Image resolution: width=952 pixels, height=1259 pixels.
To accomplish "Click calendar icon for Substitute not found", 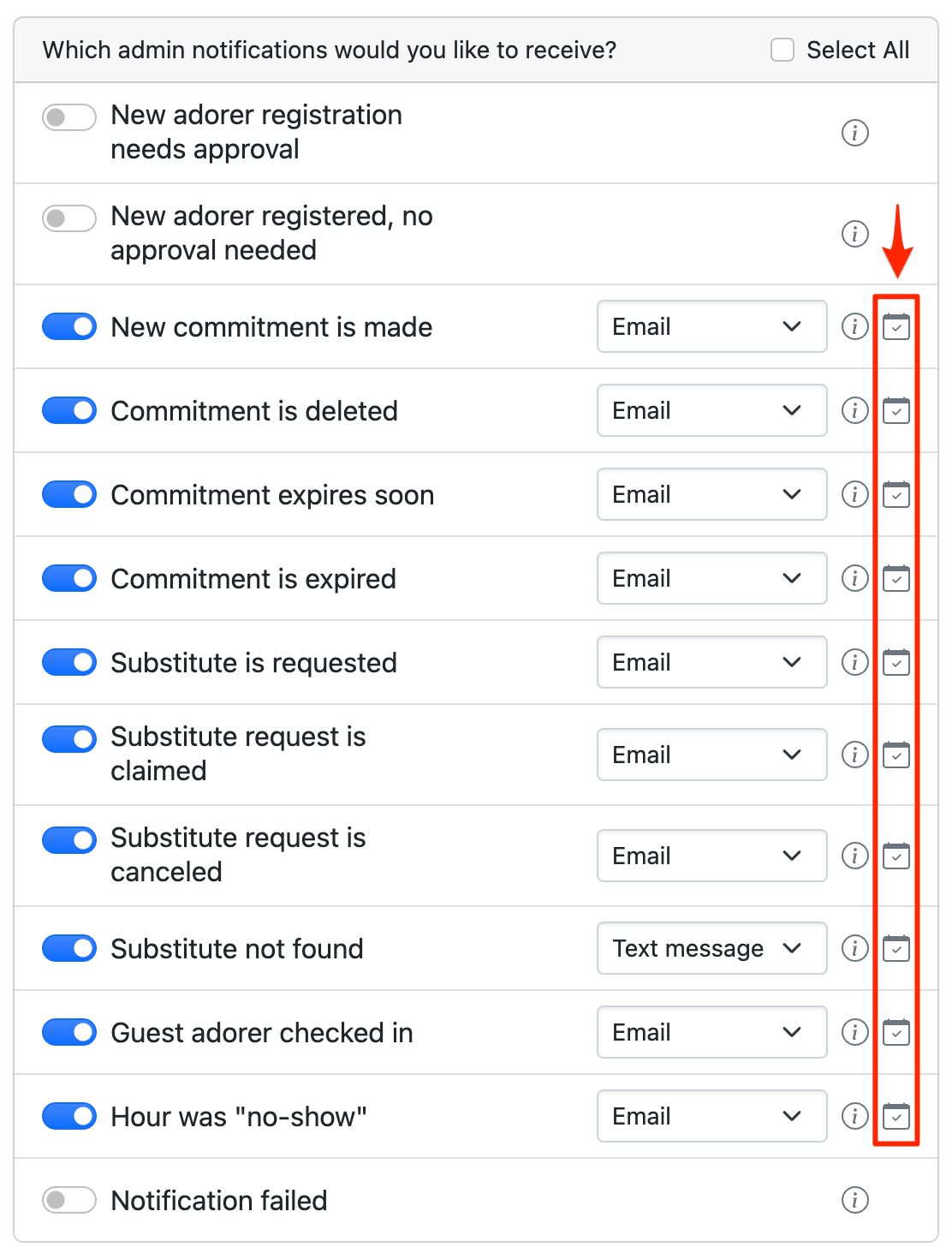I will (x=896, y=948).
